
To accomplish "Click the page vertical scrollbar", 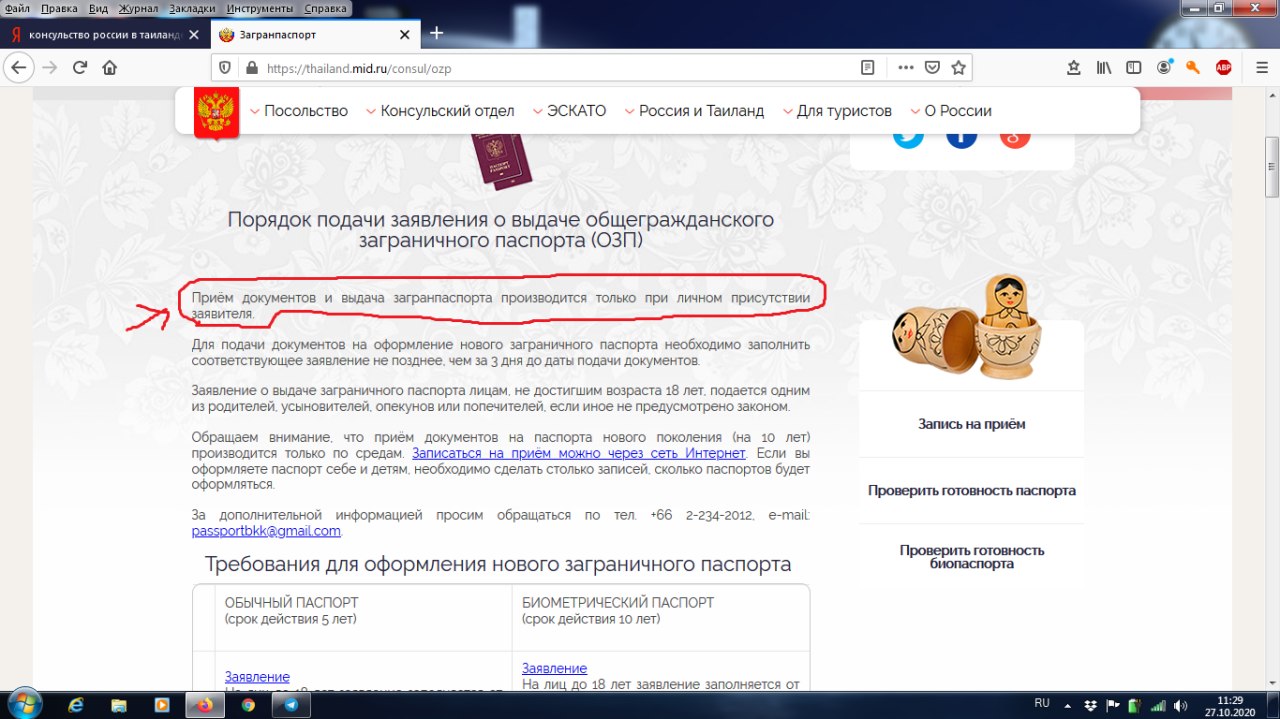I will pyautogui.click(x=1272, y=165).
